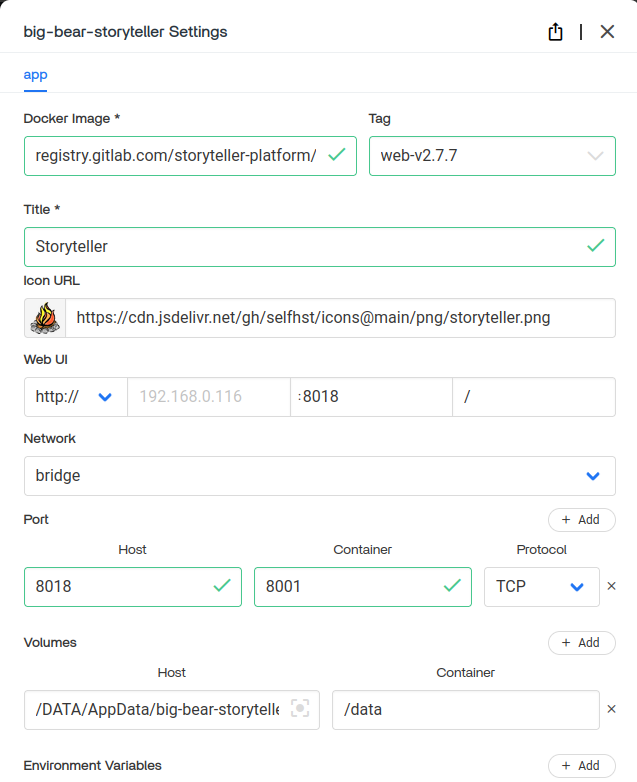Click the export settings icon in header
This screenshot has width=637, height=782.
pos(556,32)
